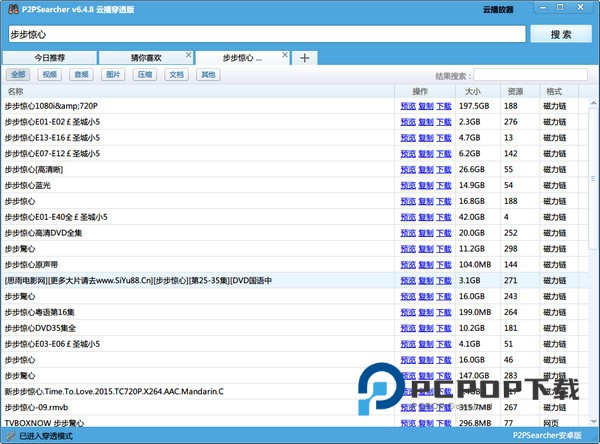Open the P2PSearcher安卓版 link

click(547, 436)
